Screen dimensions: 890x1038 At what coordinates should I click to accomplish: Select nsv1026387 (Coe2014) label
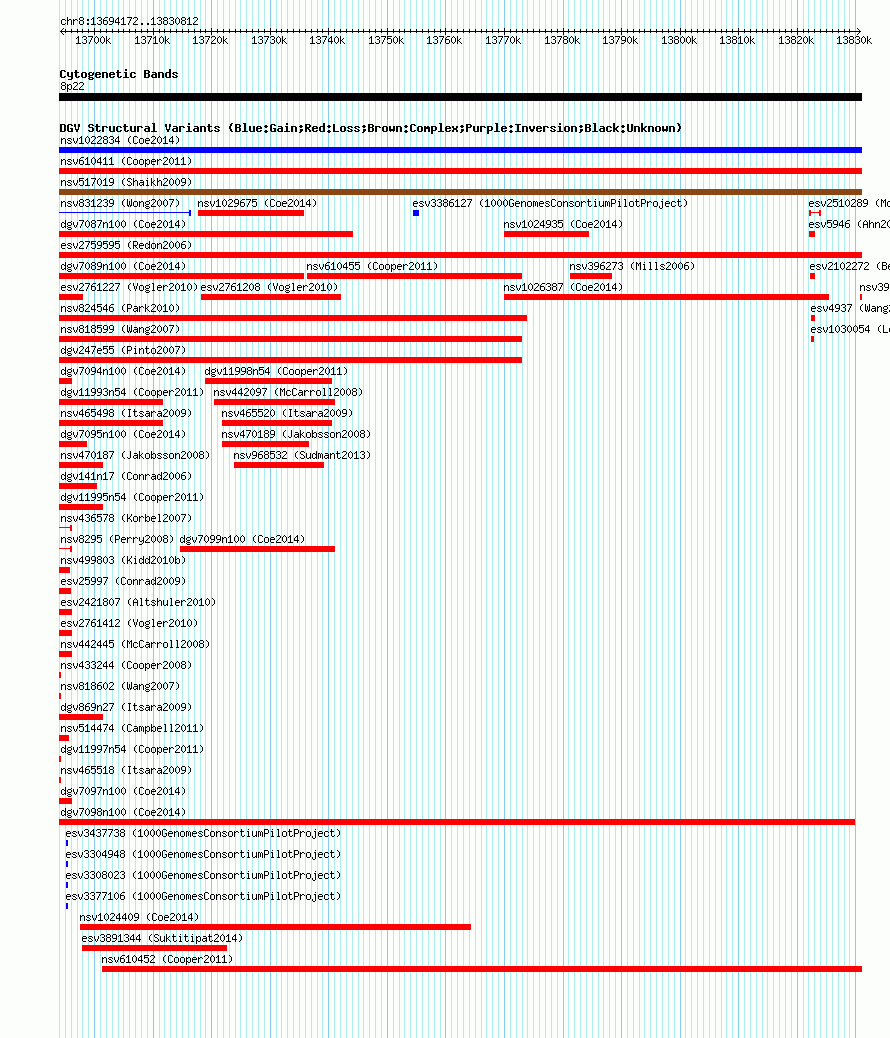(x=563, y=287)
